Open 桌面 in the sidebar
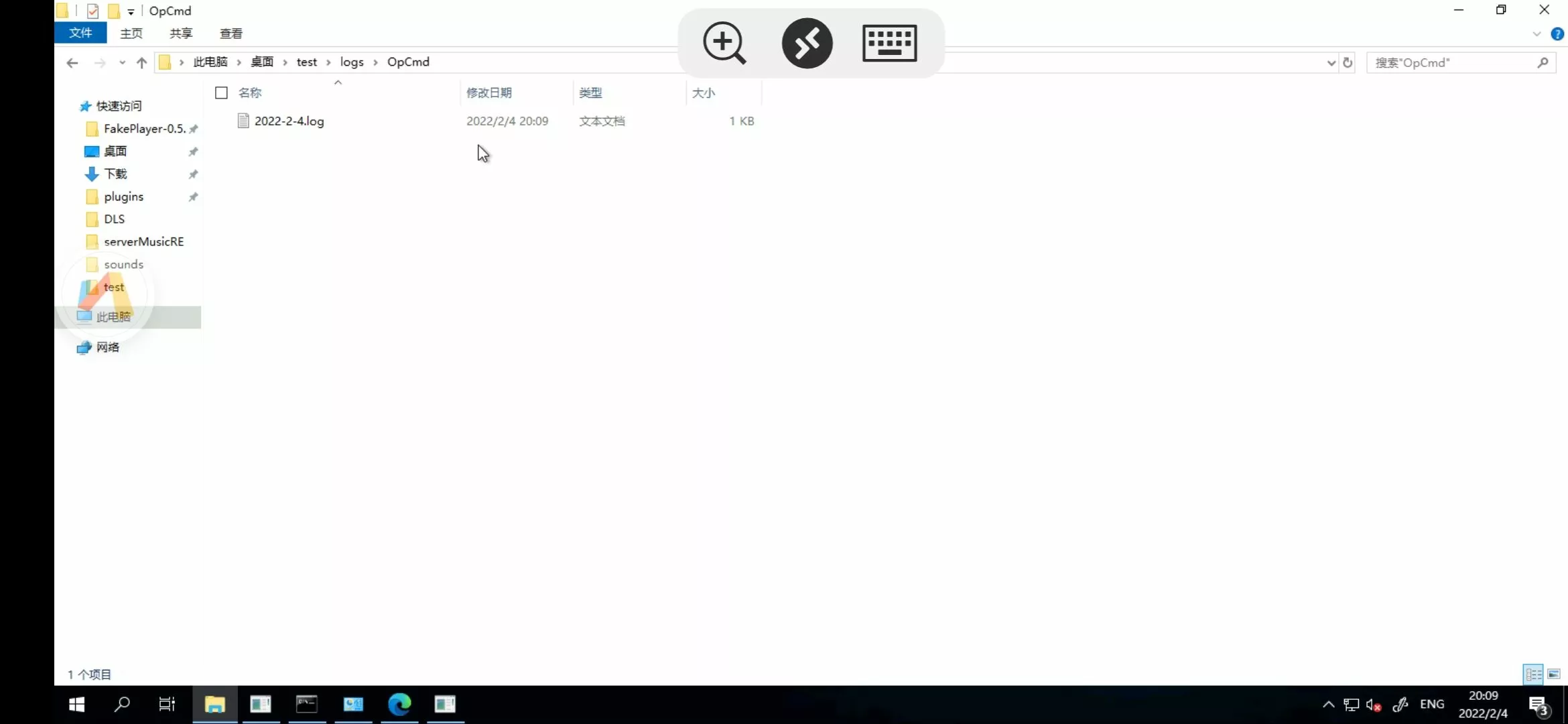The width and height of the screenshot is (1568, 724). (115, 152)
